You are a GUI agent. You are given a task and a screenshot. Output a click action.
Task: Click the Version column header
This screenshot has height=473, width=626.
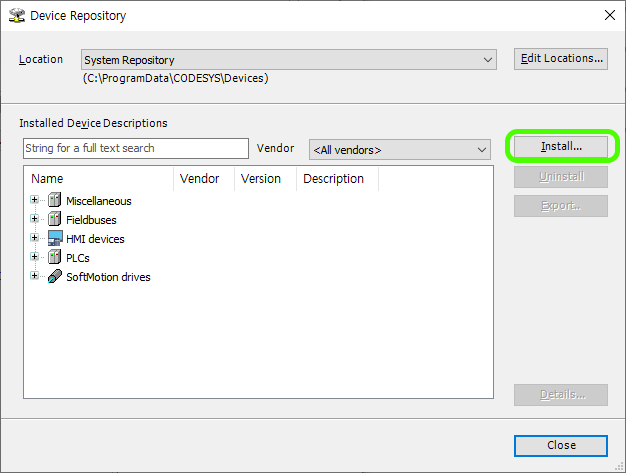[x=262, y=179]
